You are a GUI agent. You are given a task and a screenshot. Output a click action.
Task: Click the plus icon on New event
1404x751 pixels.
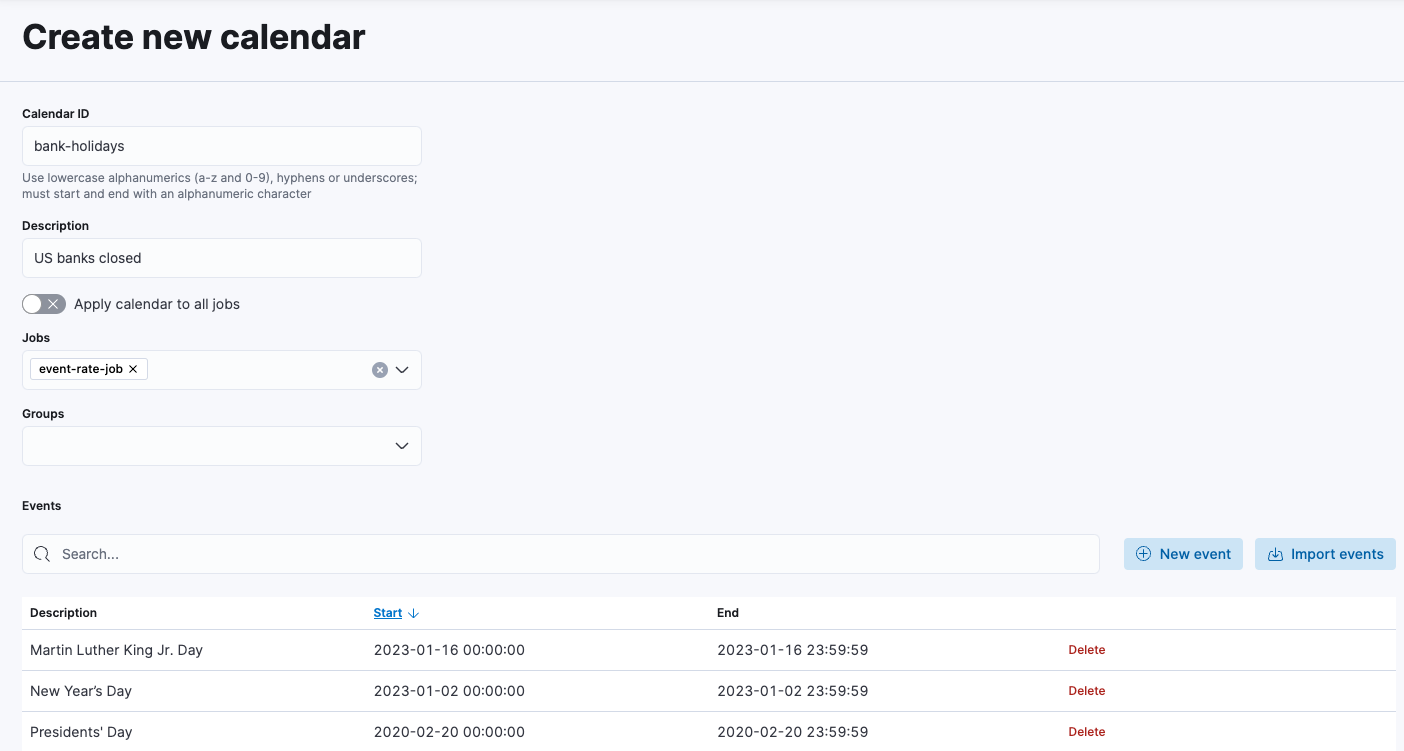1144,554
